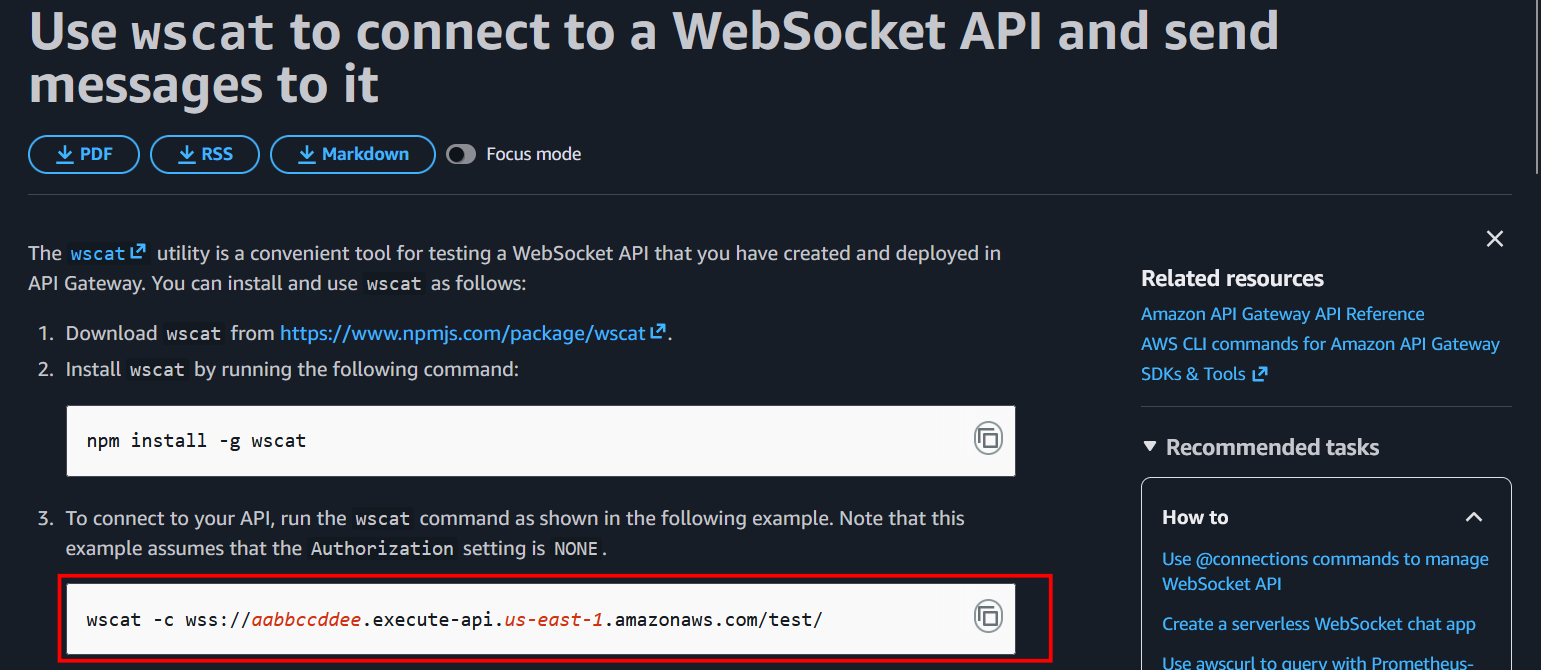Click the npm install -g wscat code text

196,440
